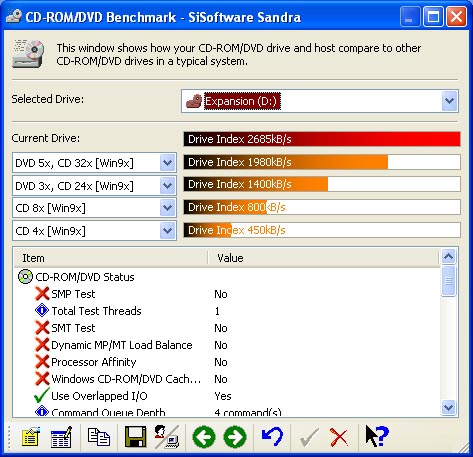Select the Use Overlapped I/O row
The width and height of the screenshot is (473, 457).
click(227, 396)
